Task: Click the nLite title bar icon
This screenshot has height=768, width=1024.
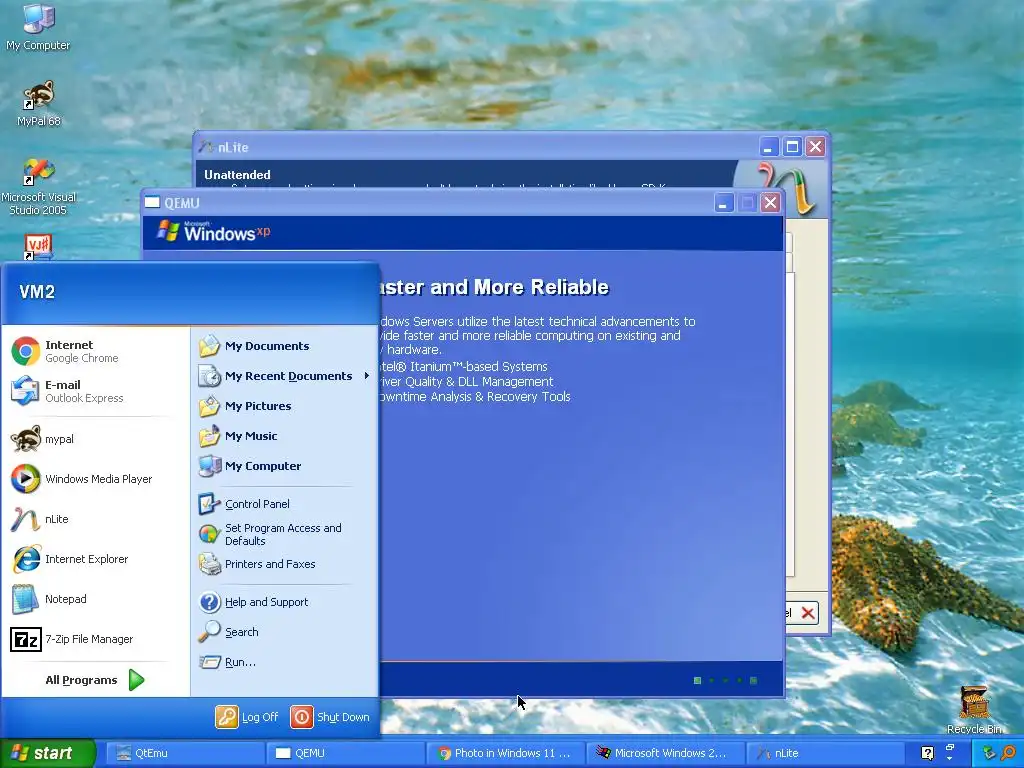Action: [x=206, y=147]
